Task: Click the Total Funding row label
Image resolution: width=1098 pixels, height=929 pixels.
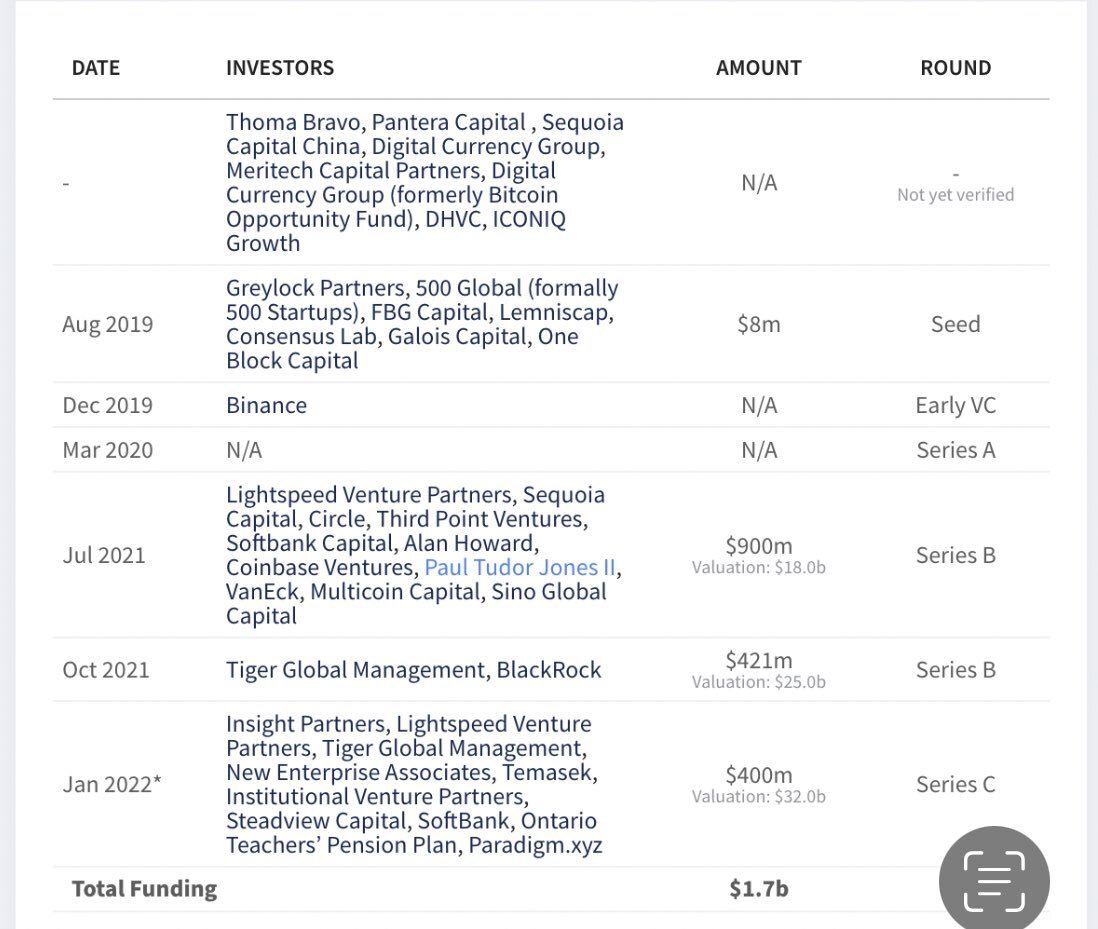Action: 144,888
